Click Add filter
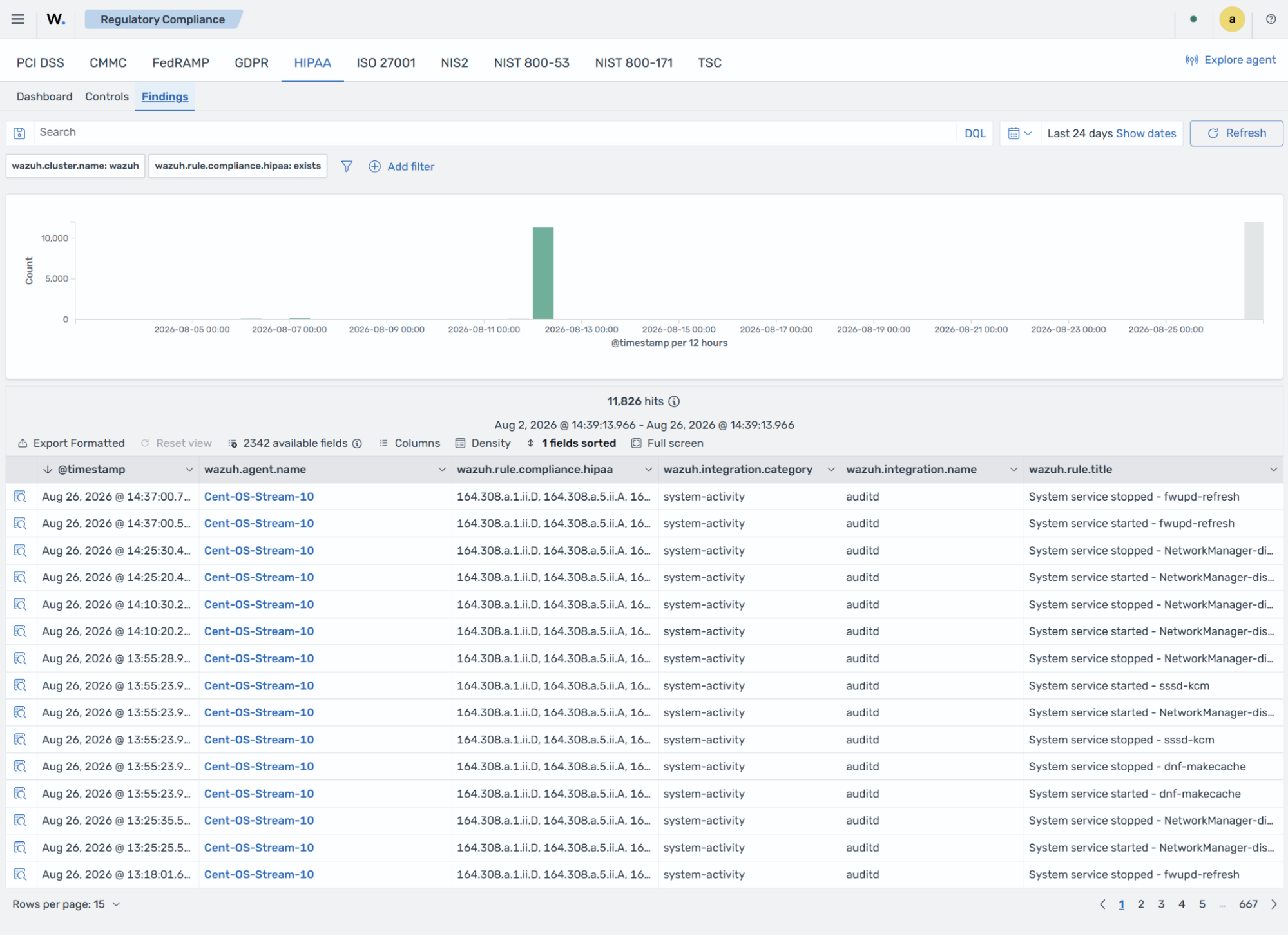This screenshot has height=936, width=1288. (401, 166)
